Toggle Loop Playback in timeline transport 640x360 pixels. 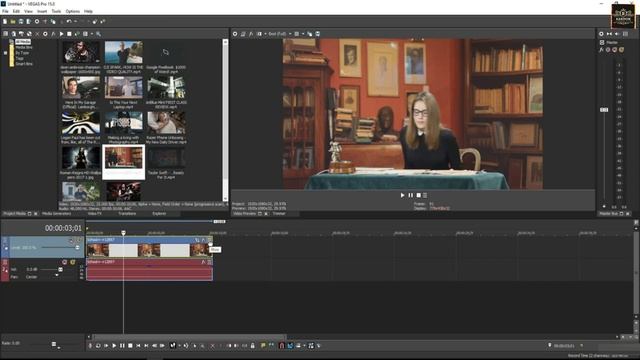(x=98, y=346)
